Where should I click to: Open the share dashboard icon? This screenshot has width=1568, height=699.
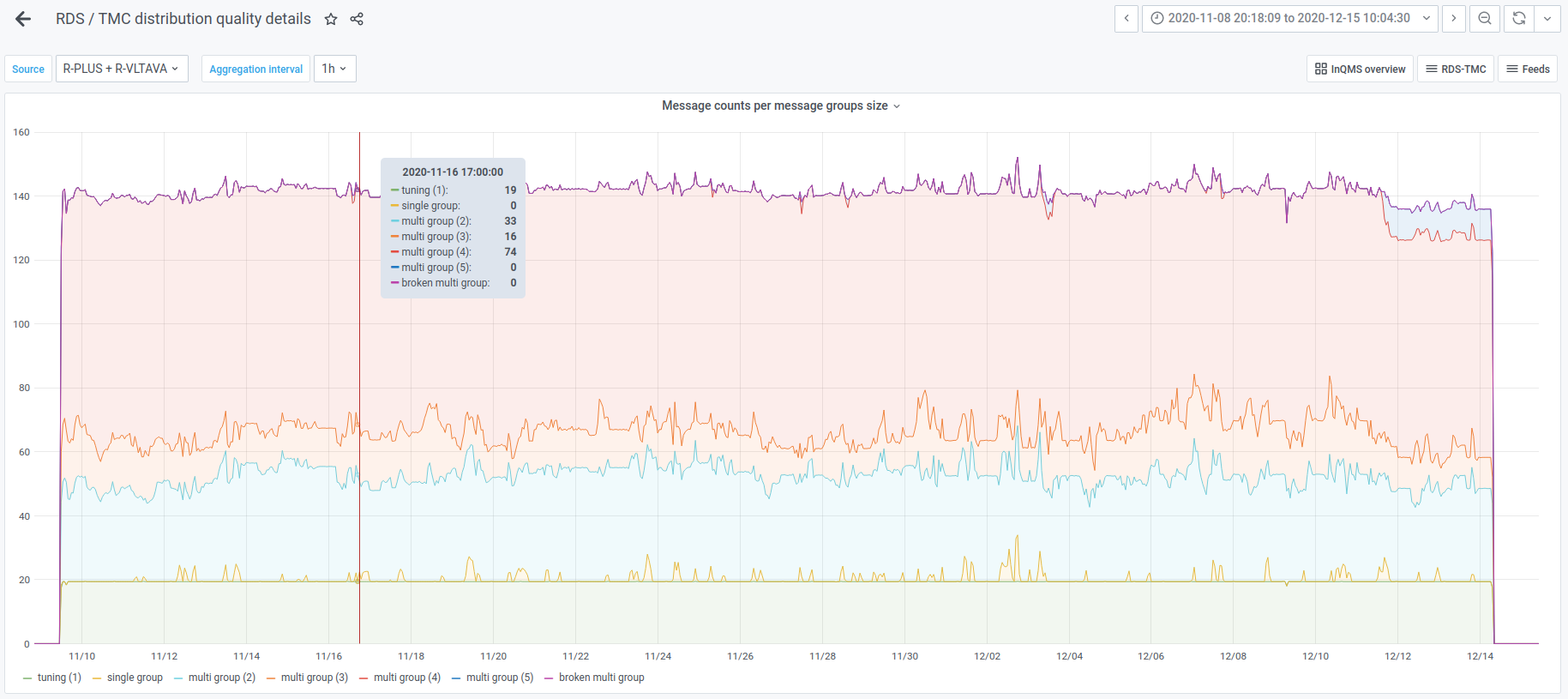coord(357,19)
